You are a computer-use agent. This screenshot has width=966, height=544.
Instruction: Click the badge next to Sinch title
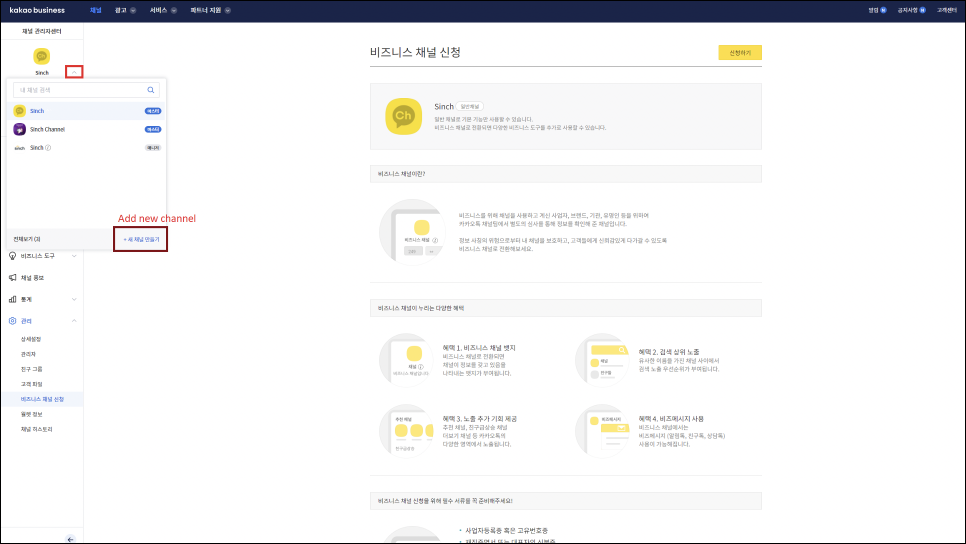pos(470,107)
